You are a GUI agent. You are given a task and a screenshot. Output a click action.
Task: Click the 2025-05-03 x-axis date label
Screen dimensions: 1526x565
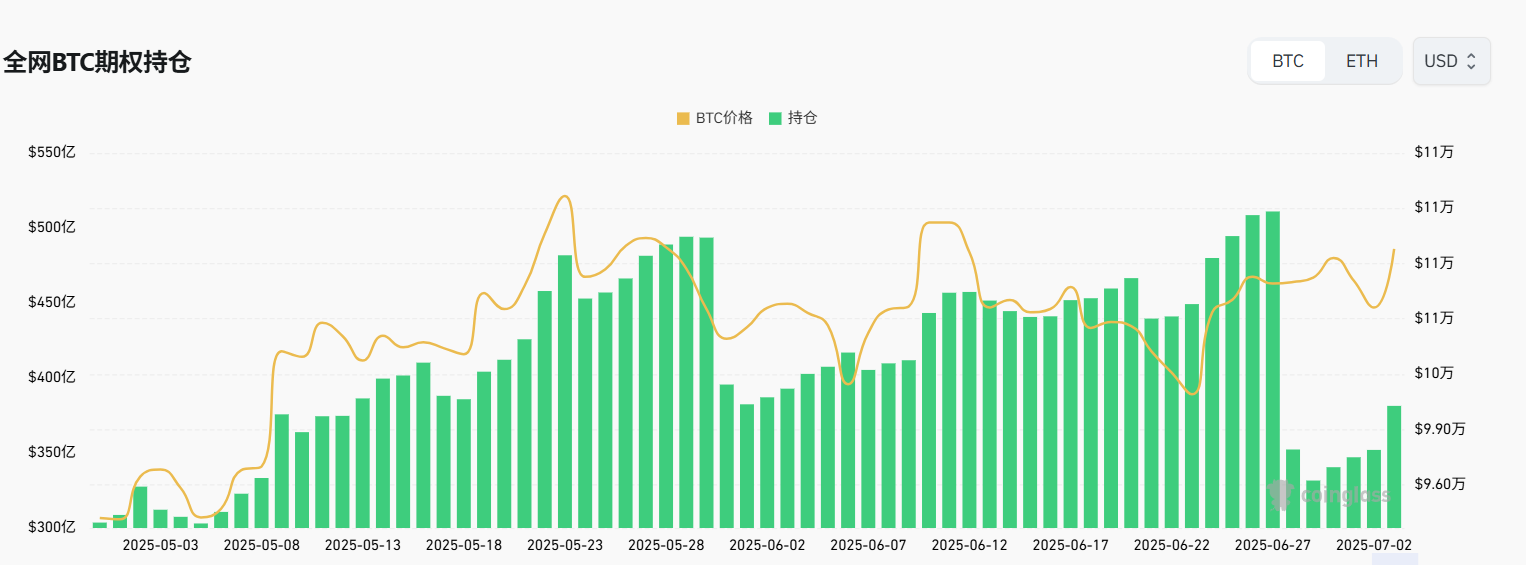160,545
